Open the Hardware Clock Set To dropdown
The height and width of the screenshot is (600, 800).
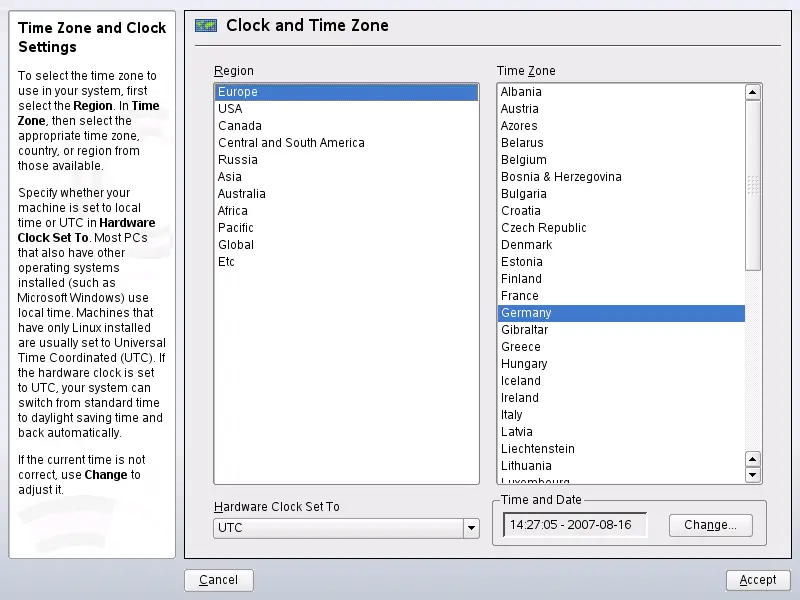tap(471, 528)
